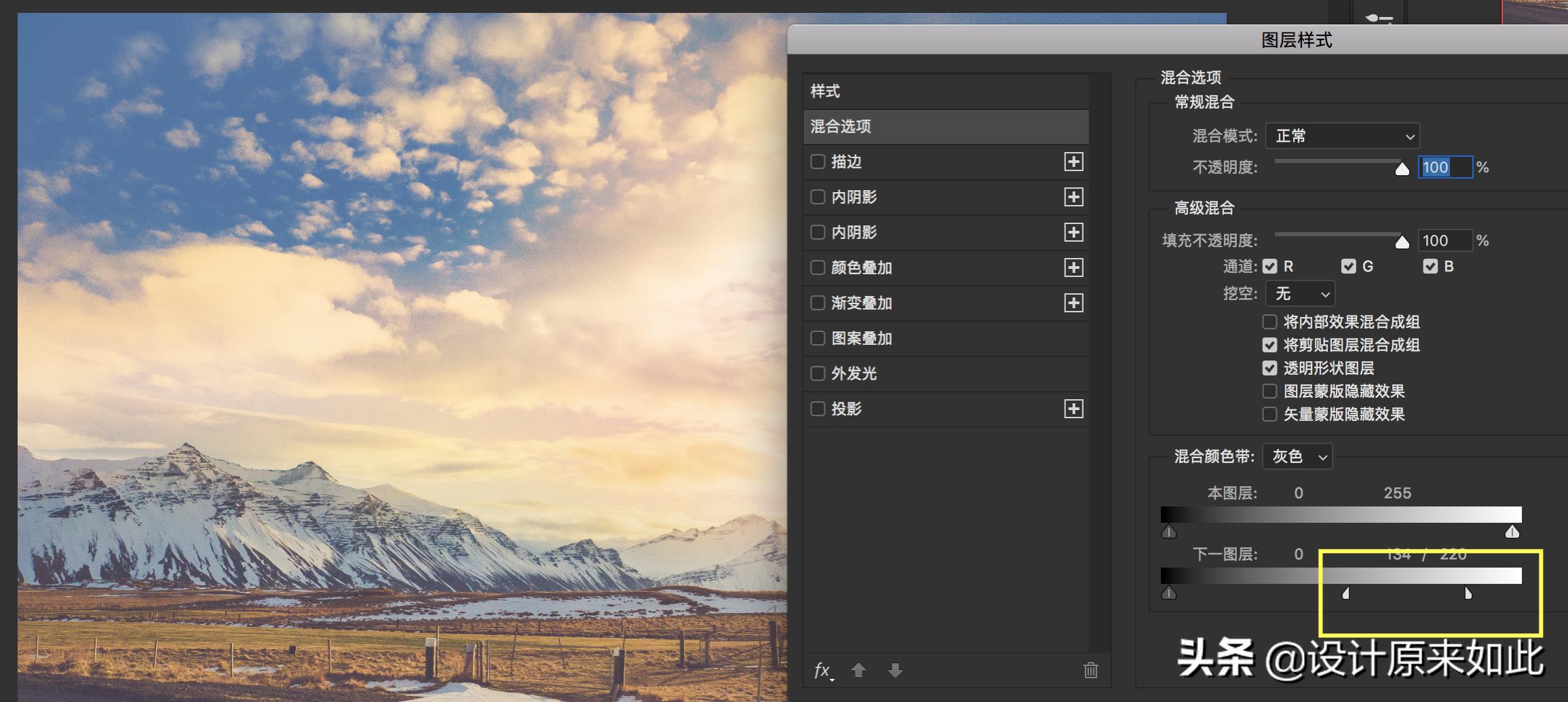Screen dimensions: 1568x702
Task: Check the 图案叠加 style option
Action: tap(818, 338)
